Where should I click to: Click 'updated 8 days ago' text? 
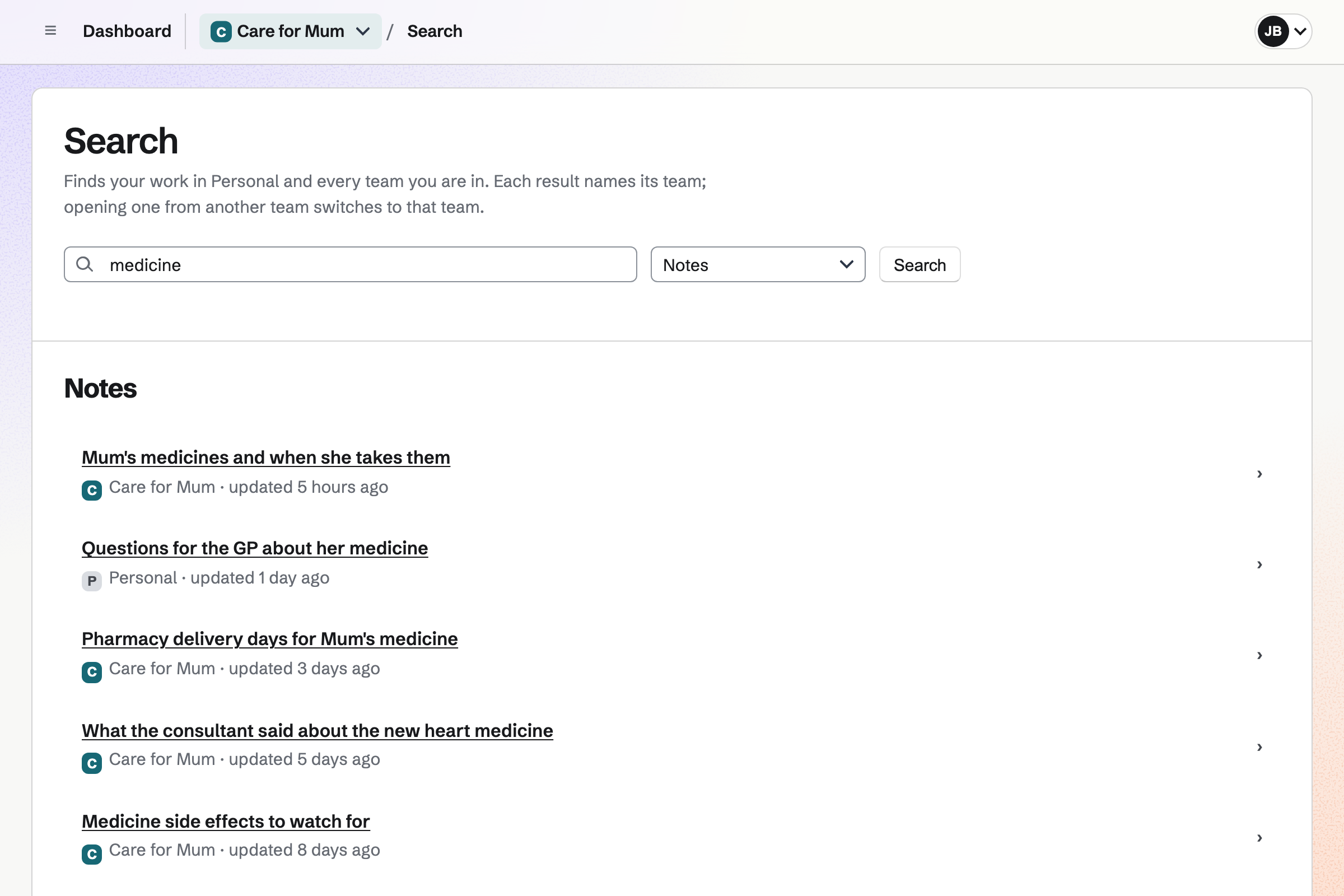click(305, 850)
